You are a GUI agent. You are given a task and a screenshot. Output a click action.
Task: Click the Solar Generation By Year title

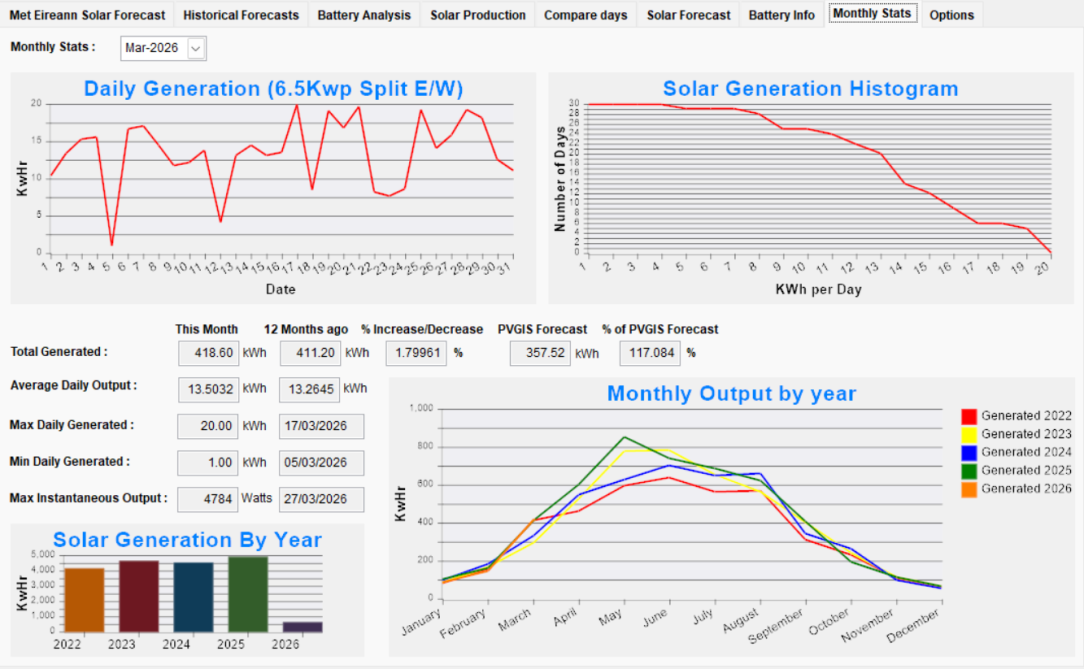(x=187, y=540)
